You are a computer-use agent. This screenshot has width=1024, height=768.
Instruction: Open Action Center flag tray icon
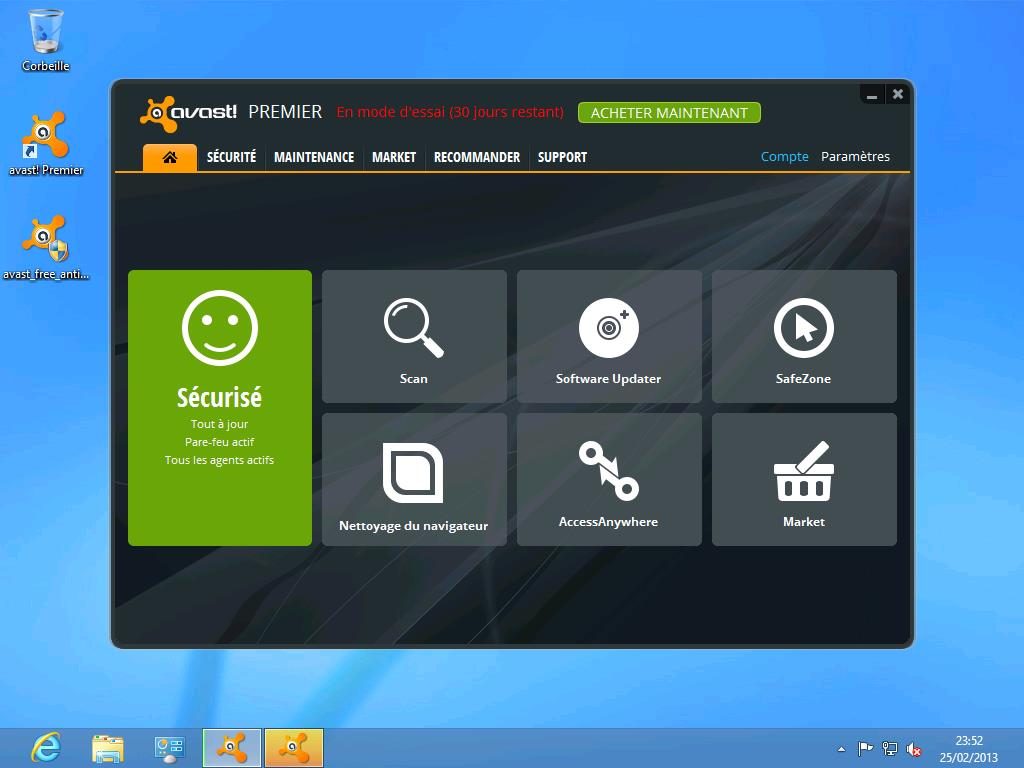[x=865, y=749]
